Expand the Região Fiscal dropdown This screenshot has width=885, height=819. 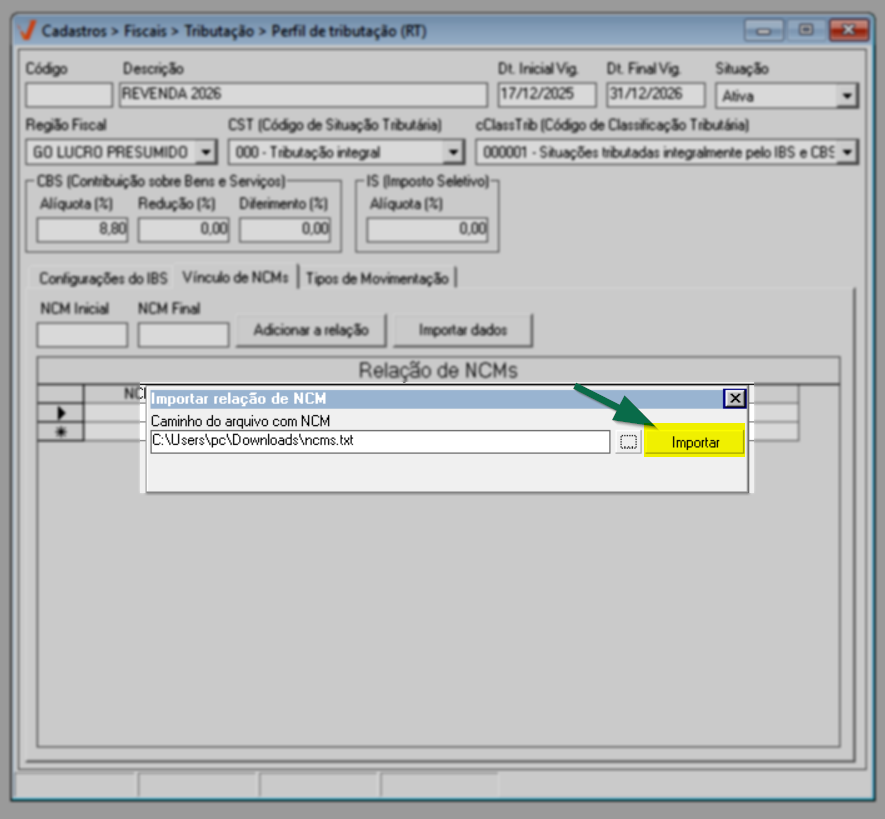tap(206, 152)
